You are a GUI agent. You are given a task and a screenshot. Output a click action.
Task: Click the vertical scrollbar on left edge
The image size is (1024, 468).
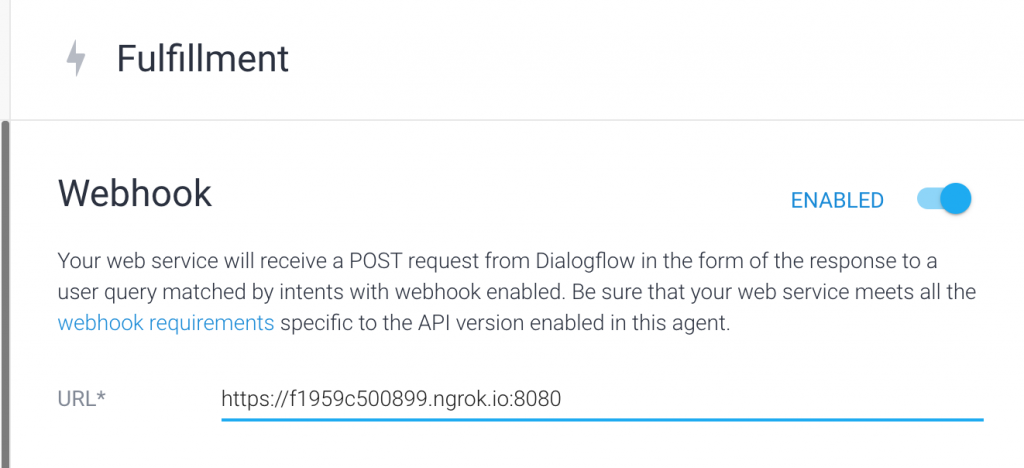(5, 290)
